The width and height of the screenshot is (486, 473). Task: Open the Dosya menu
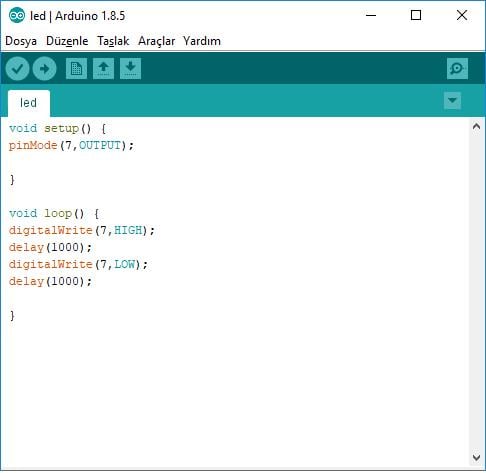pos(21,41)
